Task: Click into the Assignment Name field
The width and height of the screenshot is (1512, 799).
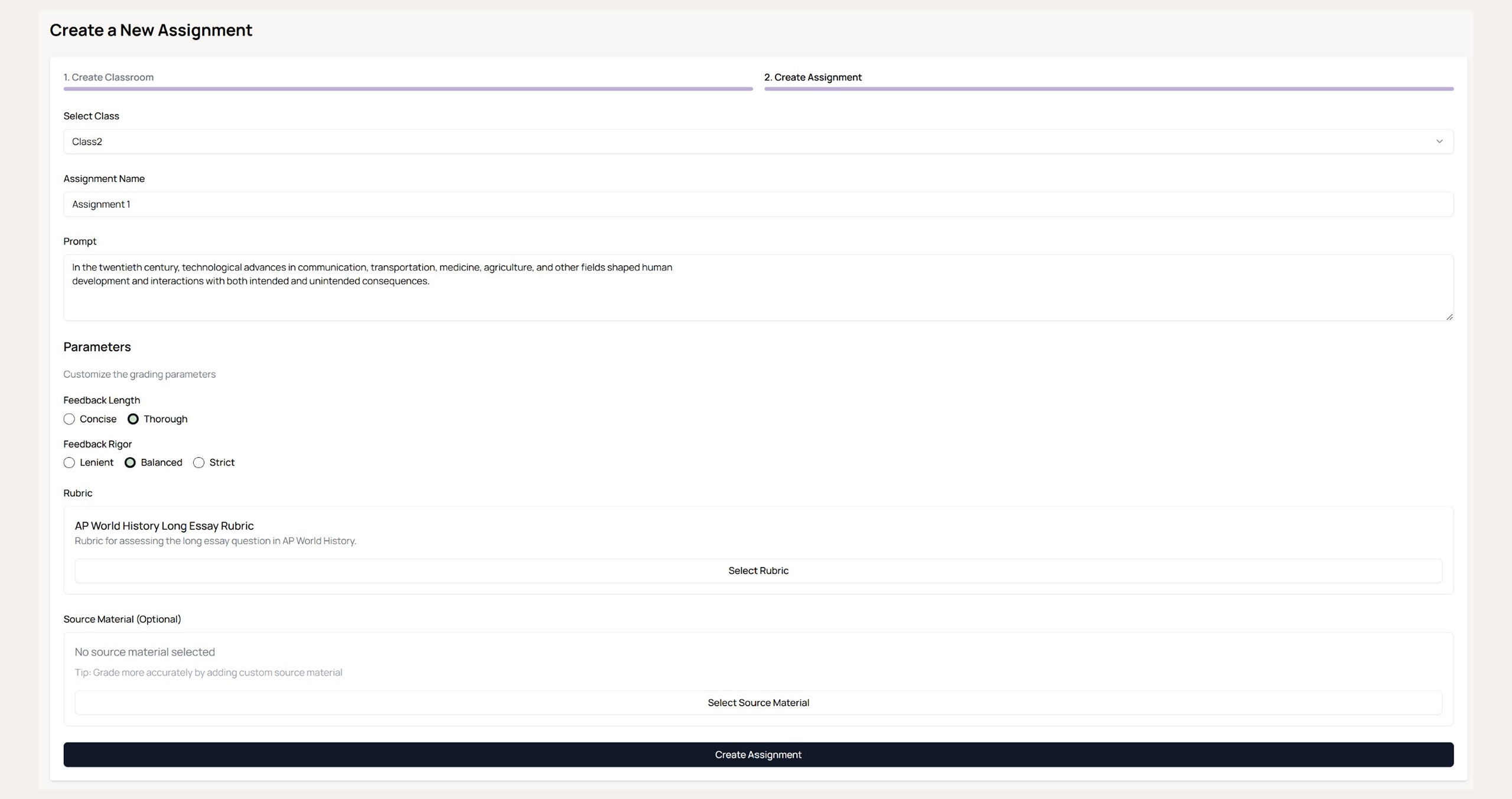Action: (758, 204)
